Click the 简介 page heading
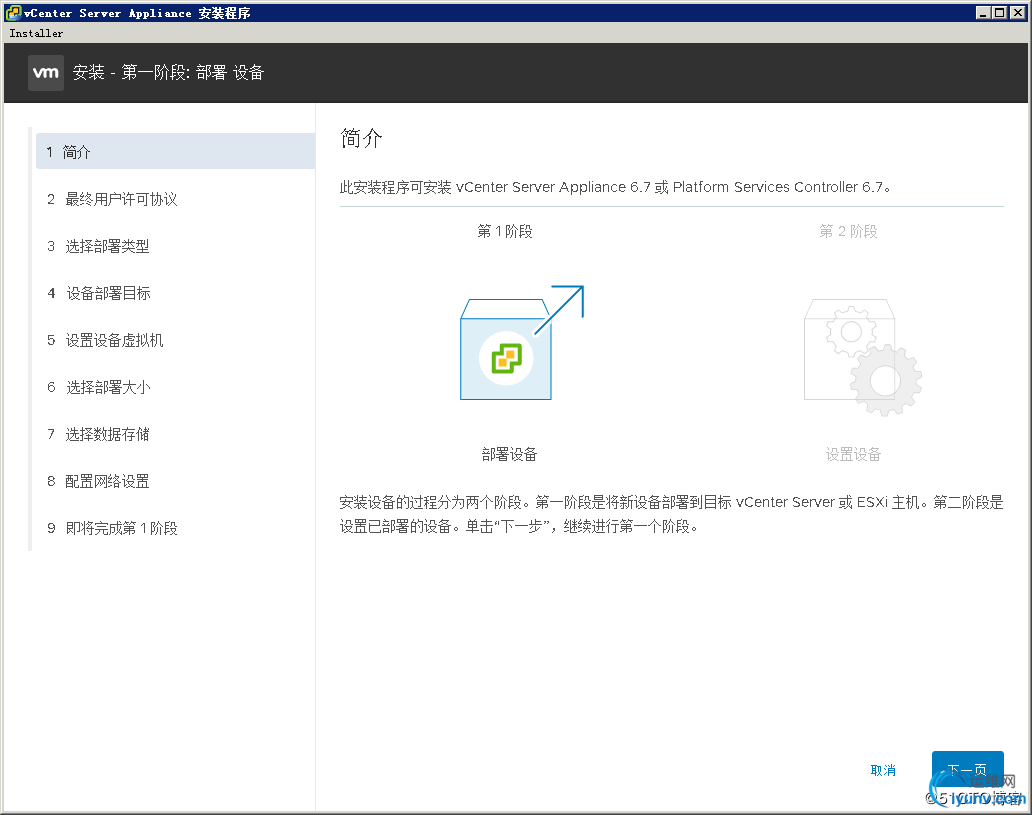Image resolution: width=1032 pixels, height=815 pixels. (361, 138)
